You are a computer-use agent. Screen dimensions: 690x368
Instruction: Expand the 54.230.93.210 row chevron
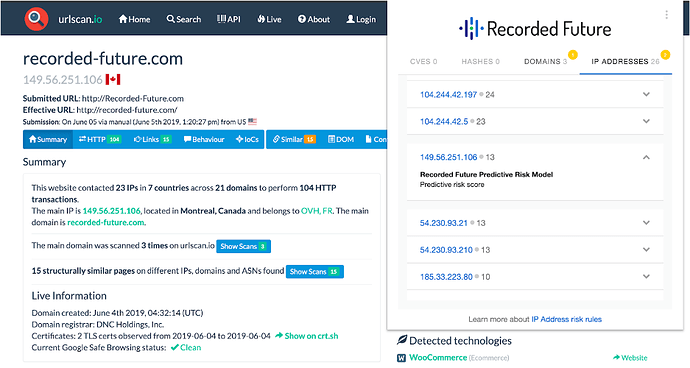pos(646,250)
